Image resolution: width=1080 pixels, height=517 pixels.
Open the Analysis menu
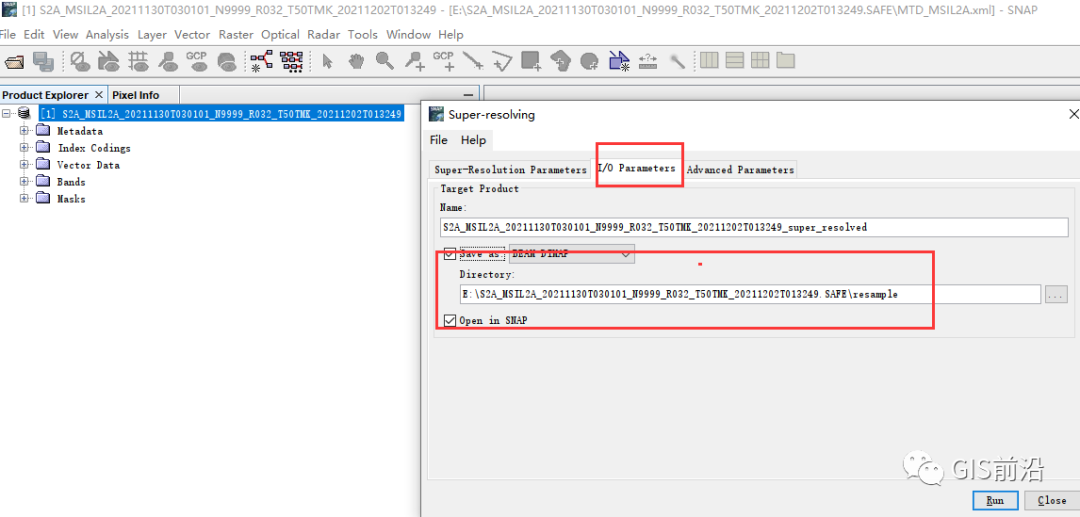pos(107,34)
